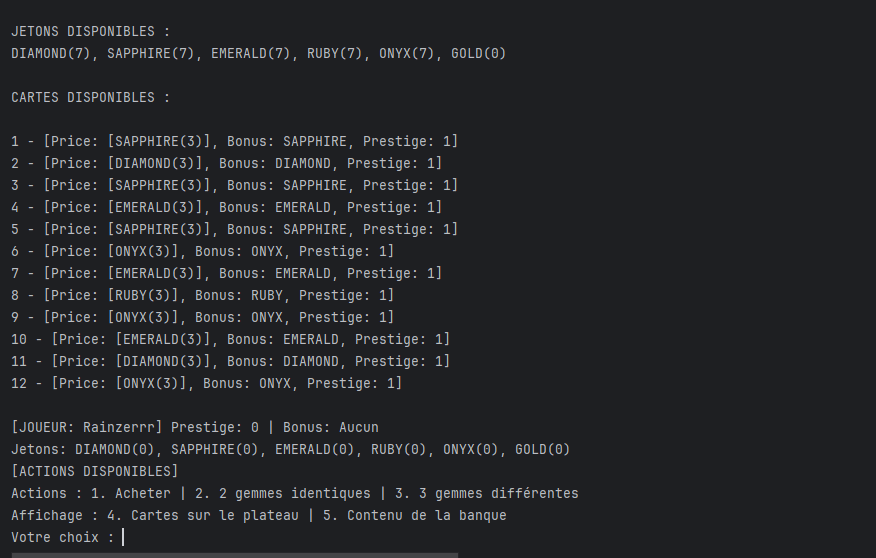Click RUBY(7) in the available tokens line
The image size is (876, 558).
point(335,54)
